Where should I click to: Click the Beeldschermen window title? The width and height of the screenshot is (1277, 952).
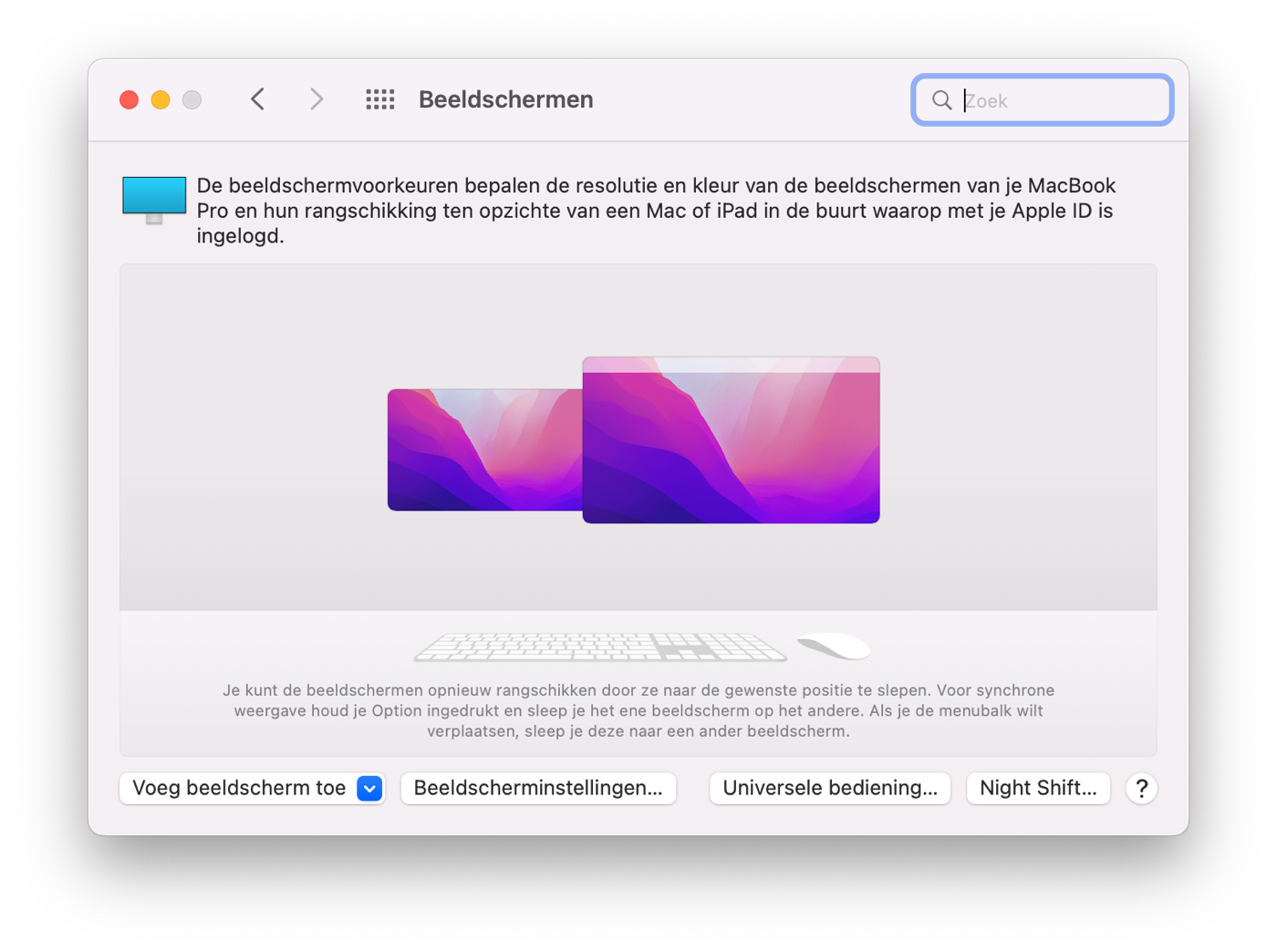tap(506, 99)
